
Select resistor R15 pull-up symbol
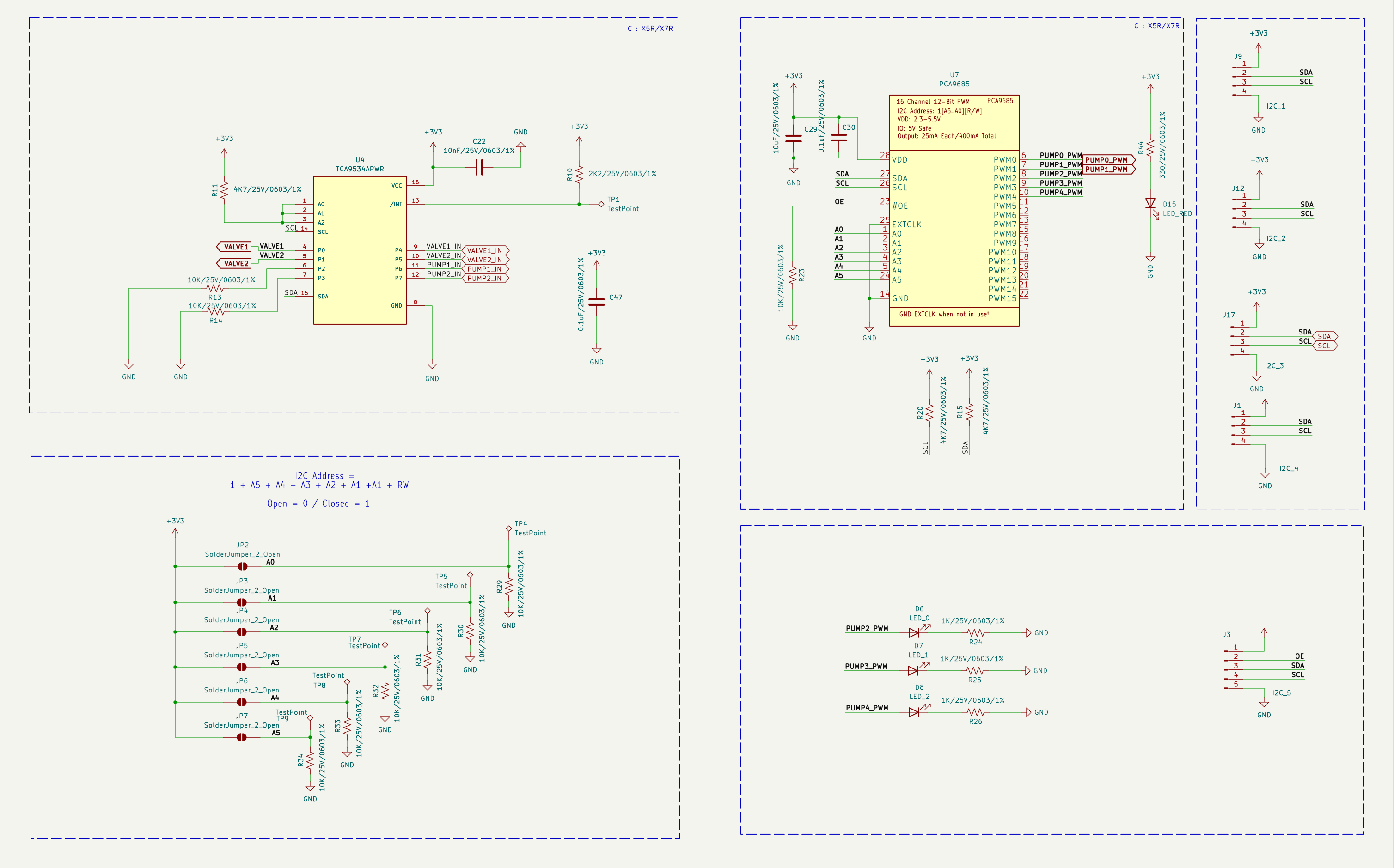pos(969,412)
